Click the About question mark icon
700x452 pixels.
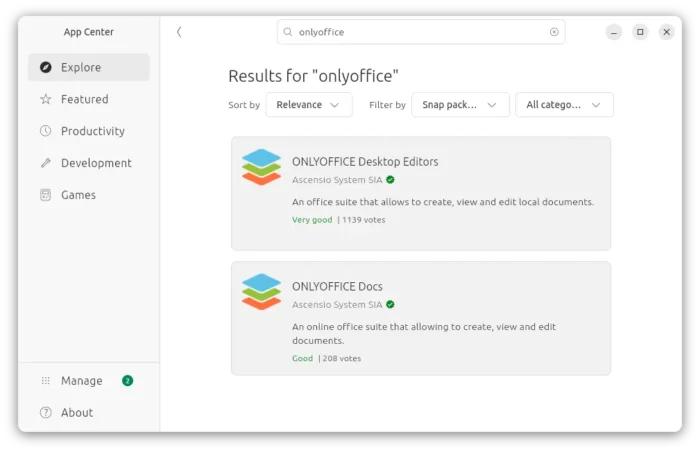click(46, 412)
